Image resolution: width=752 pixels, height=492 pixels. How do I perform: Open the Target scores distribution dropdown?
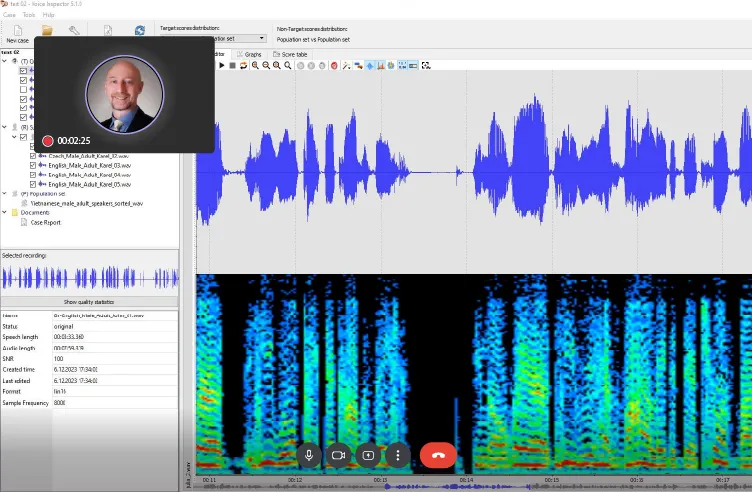(262, 38)
